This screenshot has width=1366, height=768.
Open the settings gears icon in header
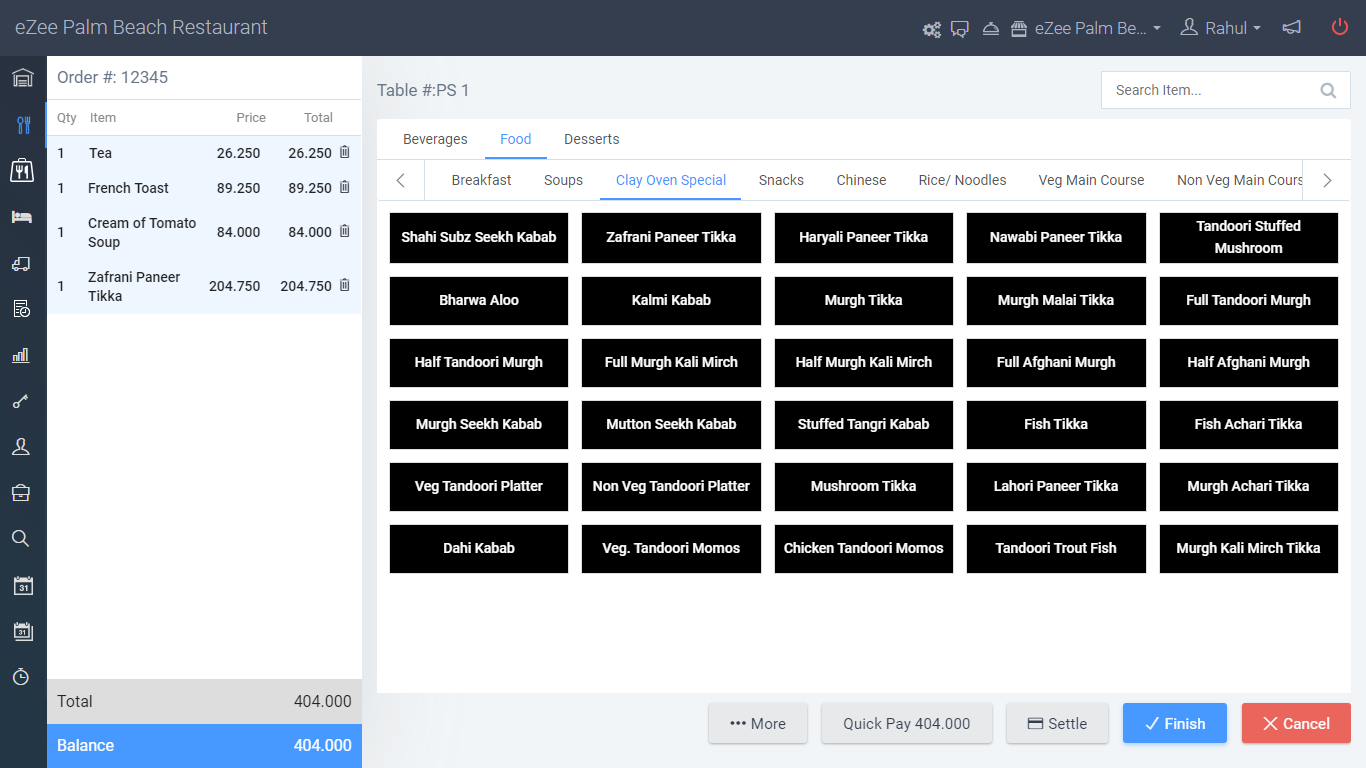tap(932, 29)
